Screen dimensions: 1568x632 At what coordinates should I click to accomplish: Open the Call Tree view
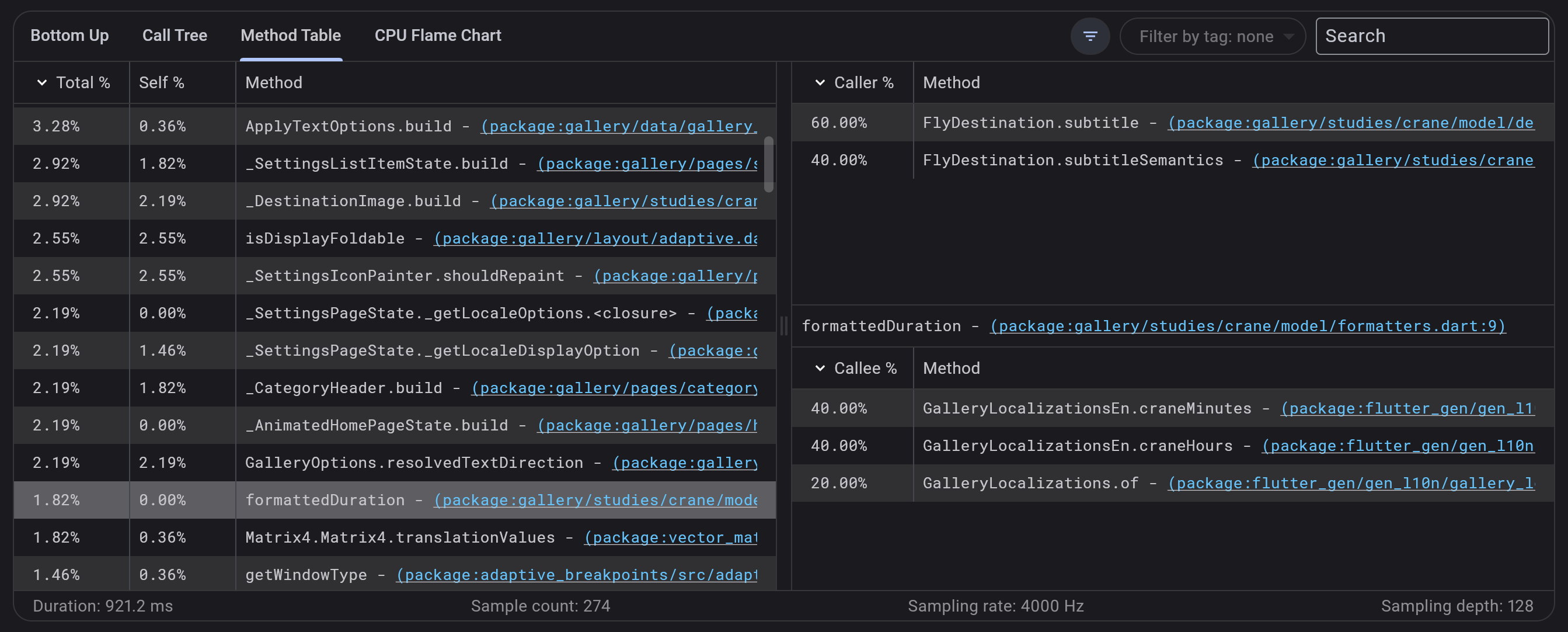coord(175,35)
